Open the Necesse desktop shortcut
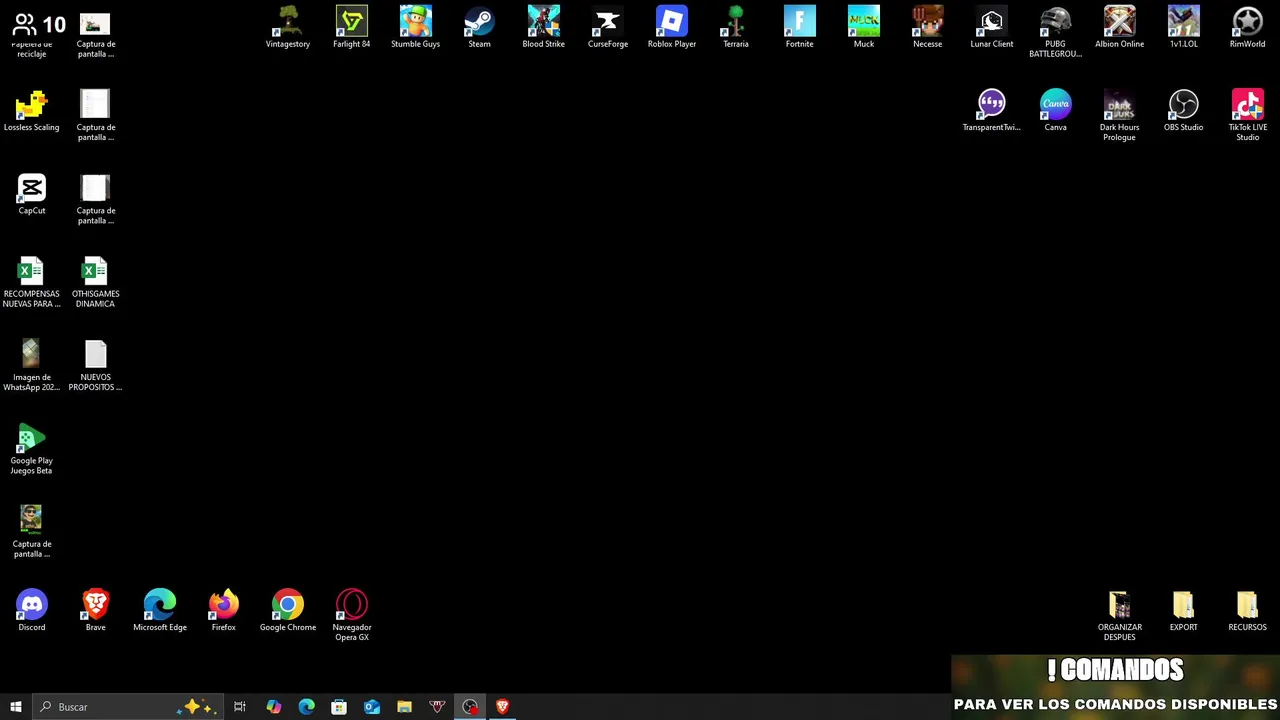Screen dimensions: 1280x720 click(x=928, y=27)
